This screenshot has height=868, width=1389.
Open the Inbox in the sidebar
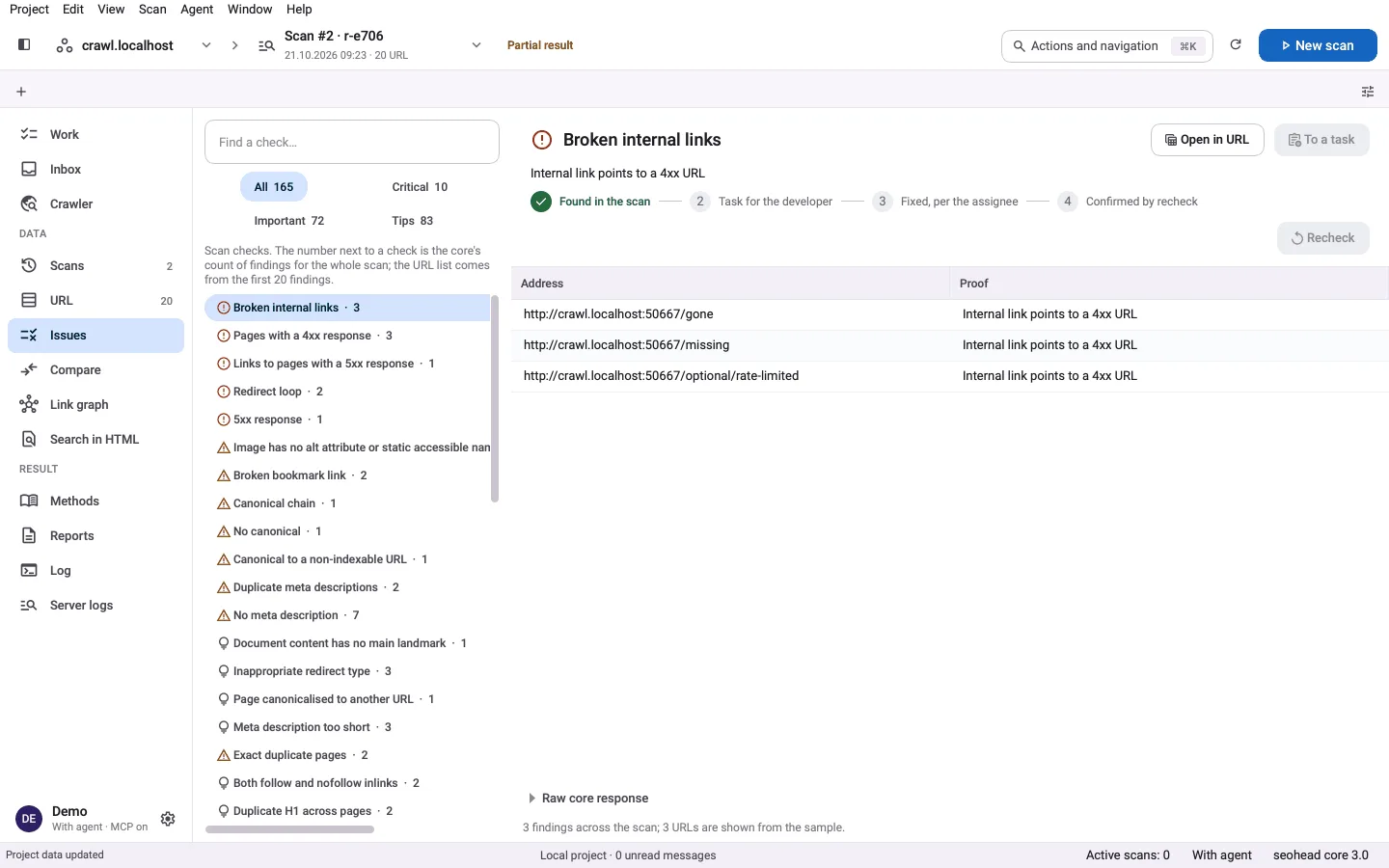(95, 169)
